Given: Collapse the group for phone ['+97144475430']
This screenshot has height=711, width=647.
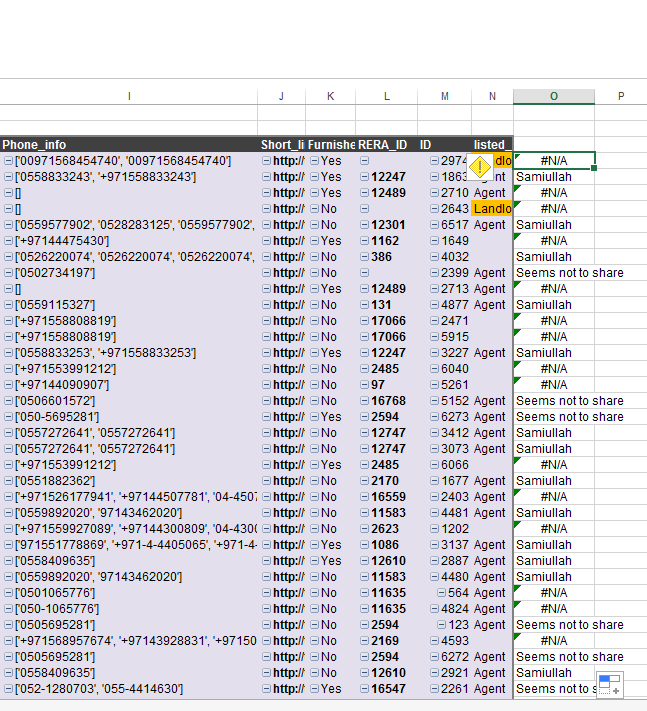Looking at the screenshot, I should click(x=8, y=240).
